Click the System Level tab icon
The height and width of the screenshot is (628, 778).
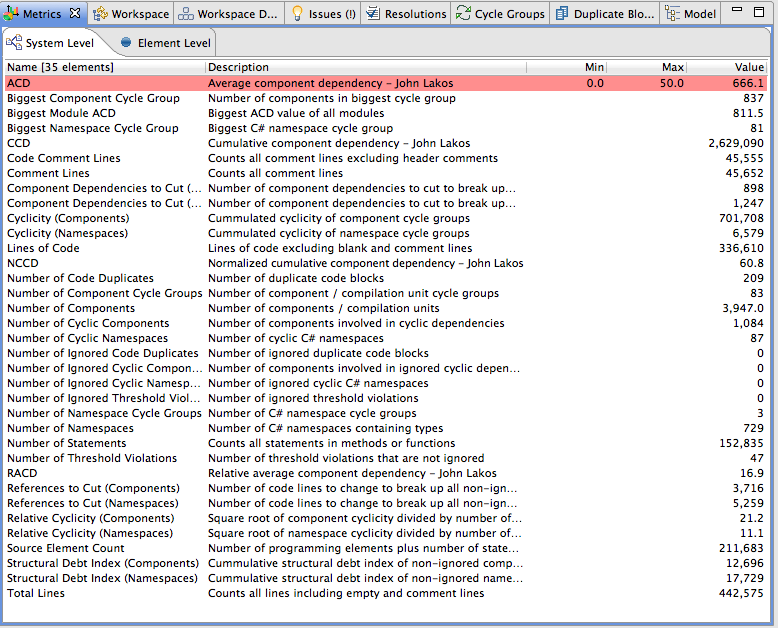(x=14, y=43)
